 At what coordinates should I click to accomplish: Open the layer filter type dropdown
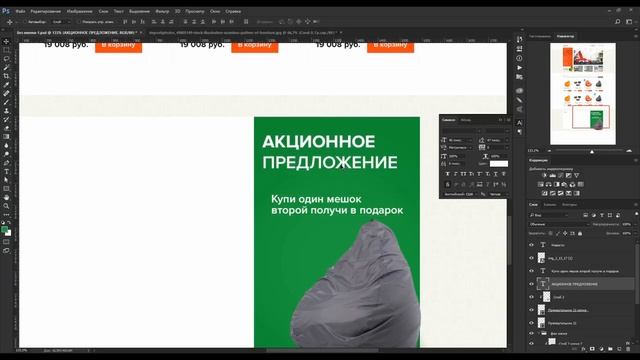point(549,215)
